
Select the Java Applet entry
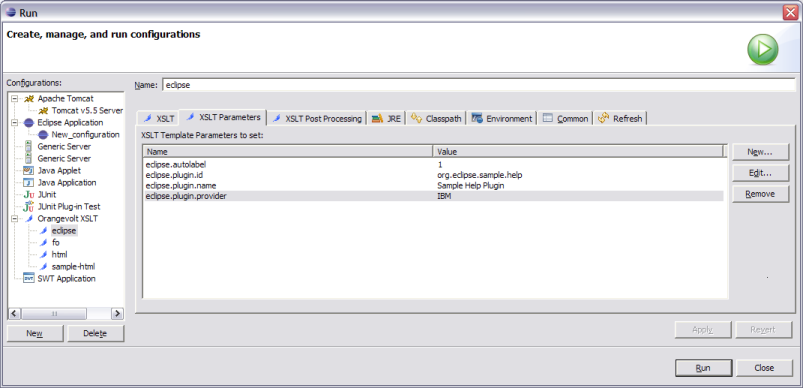click(x=59, y=170)
